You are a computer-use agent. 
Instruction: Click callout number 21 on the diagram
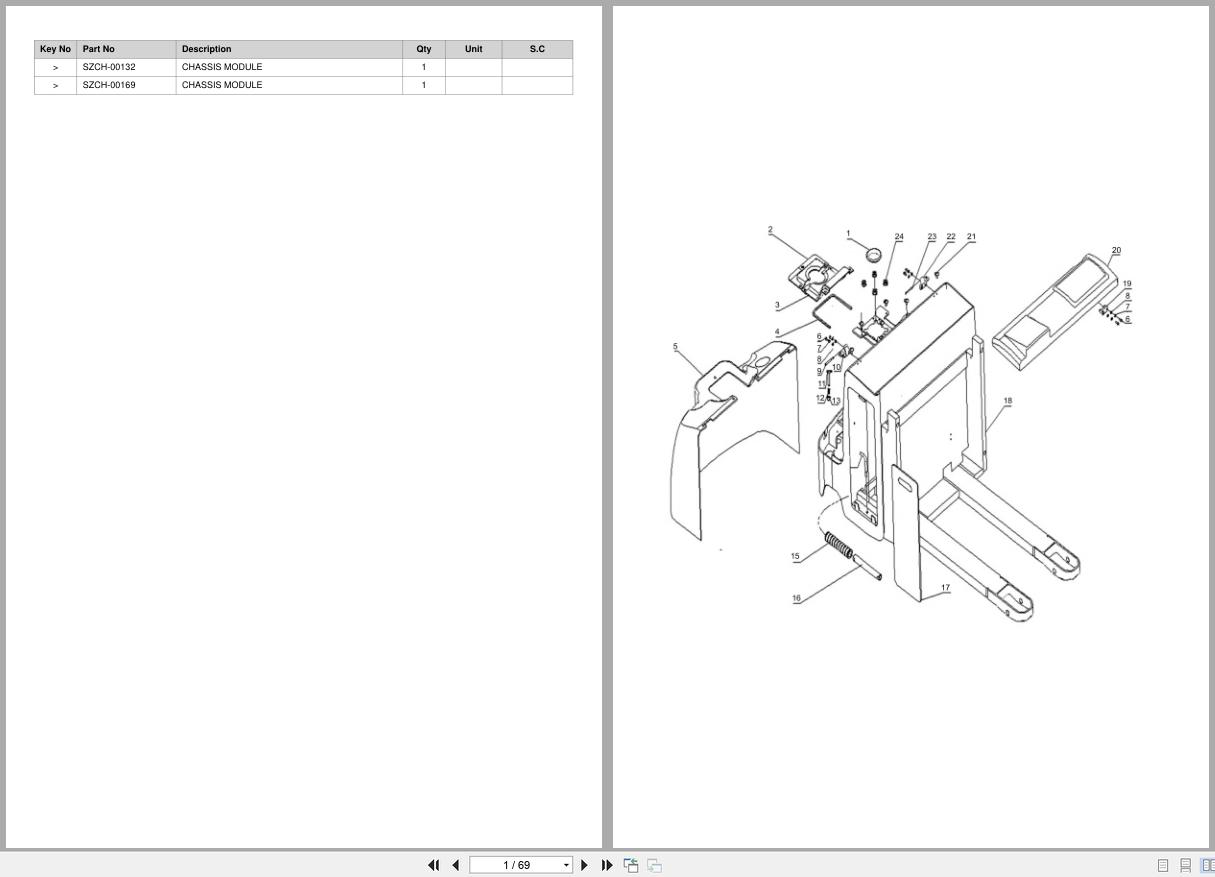coord(971,238)
